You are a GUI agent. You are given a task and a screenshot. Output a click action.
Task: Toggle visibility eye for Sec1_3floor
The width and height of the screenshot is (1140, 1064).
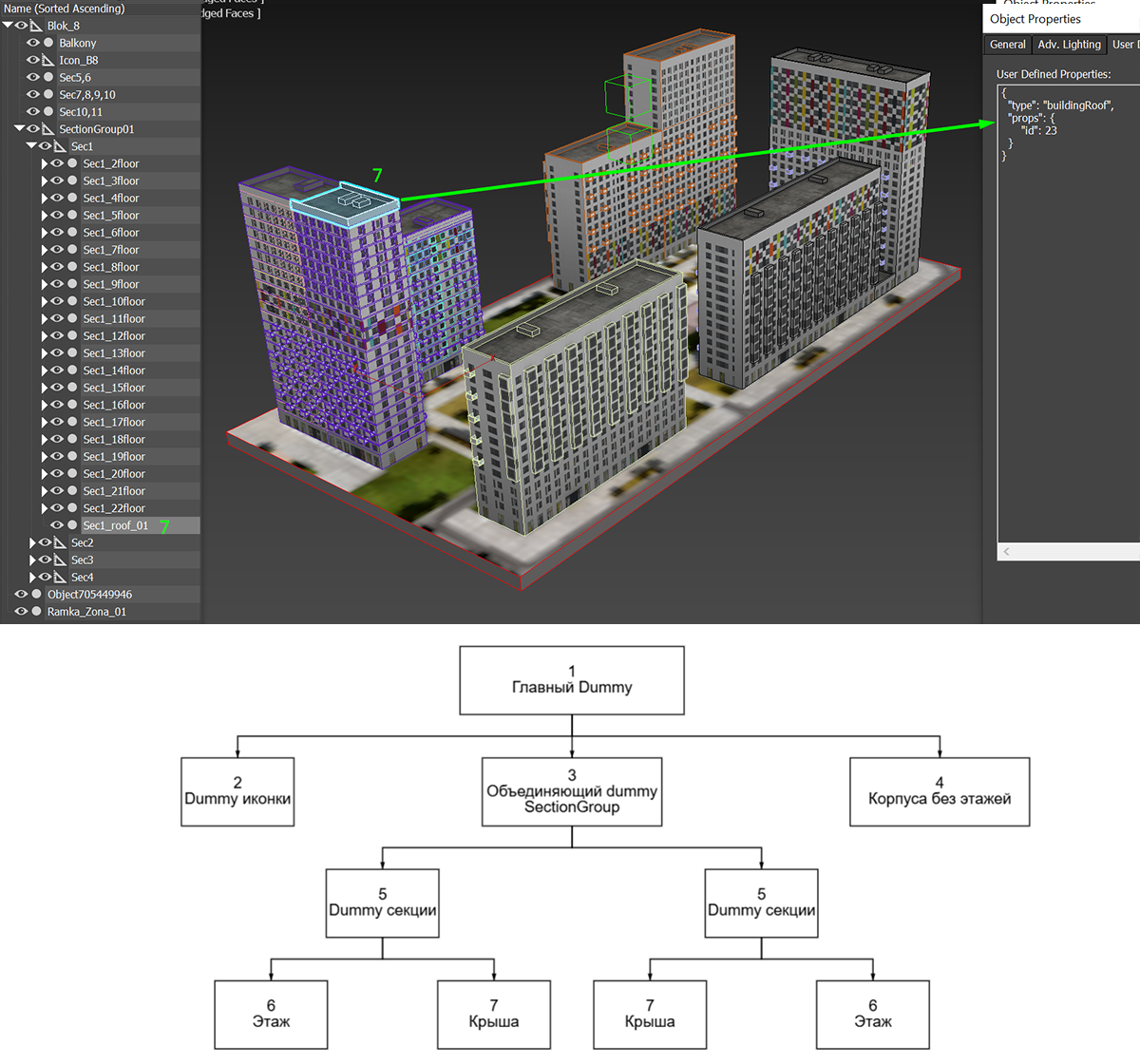pos(57,180)
